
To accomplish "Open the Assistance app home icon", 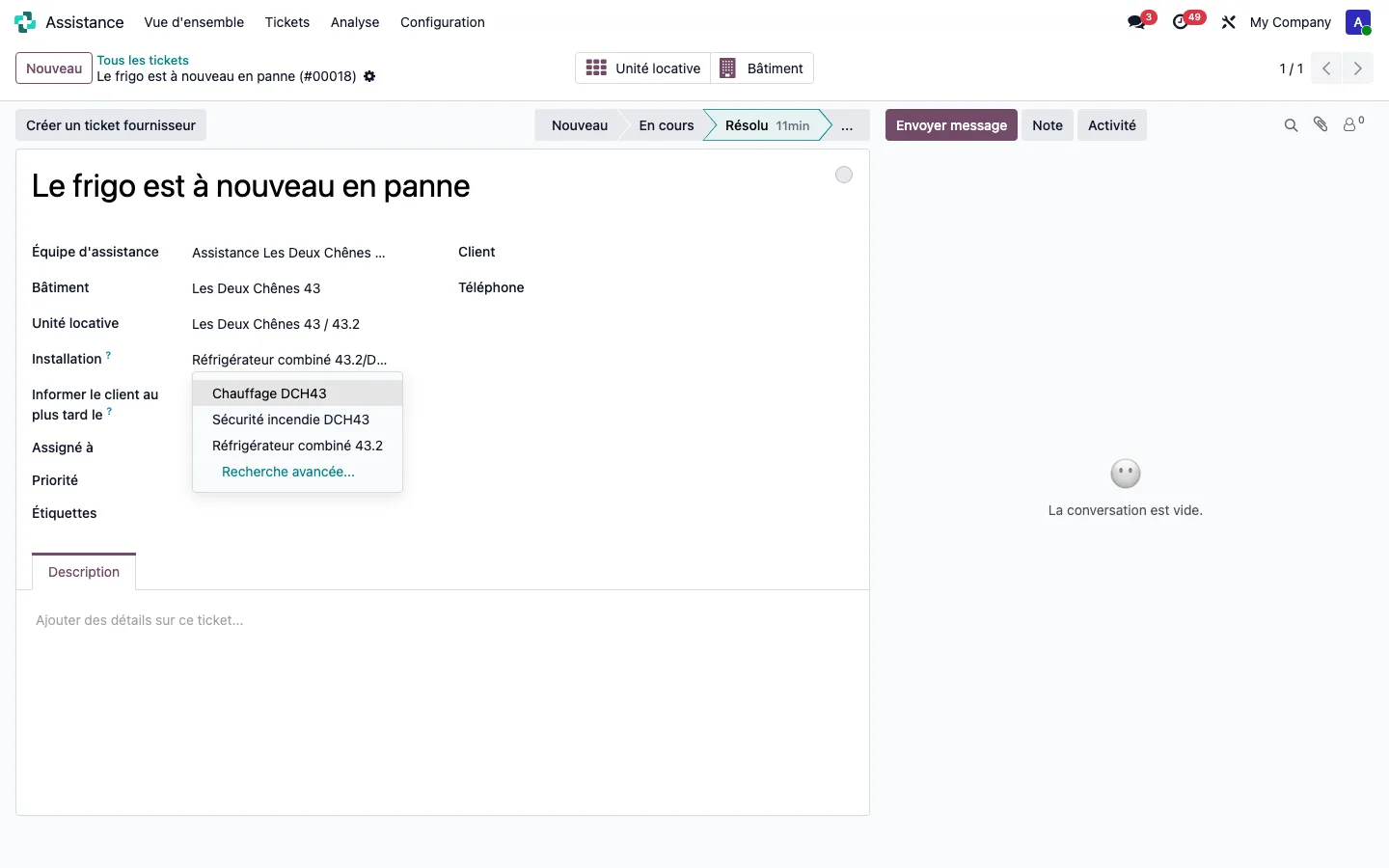I will coord(25,22).
